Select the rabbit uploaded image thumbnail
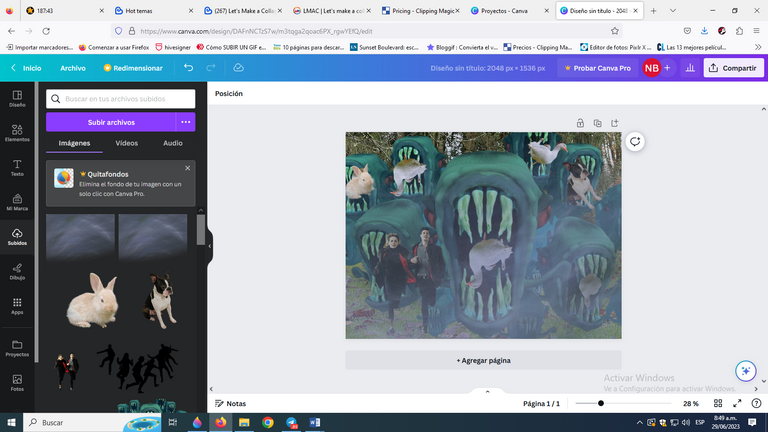 pyautogui.click(x=93, y=300)
